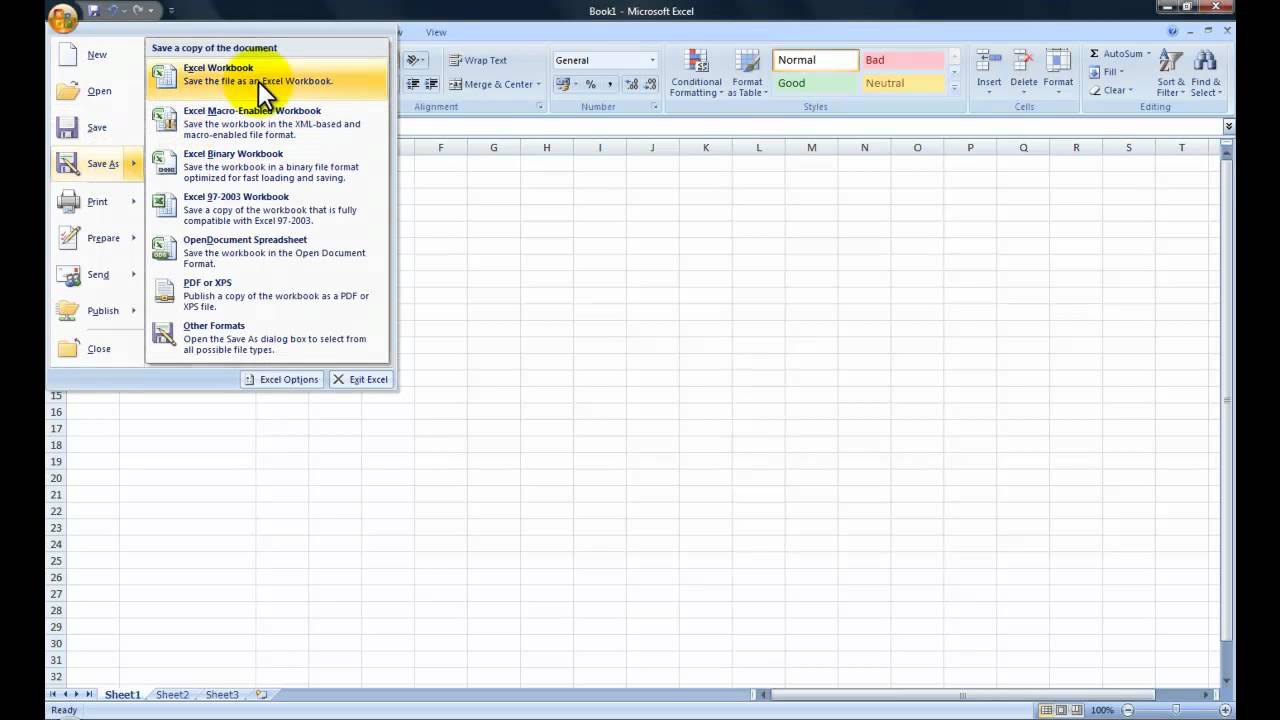Image resolution: width=1280 pixels, height=720 pixels.
Task: Switch to Sheet2 tab
Action: click(172, 694)
